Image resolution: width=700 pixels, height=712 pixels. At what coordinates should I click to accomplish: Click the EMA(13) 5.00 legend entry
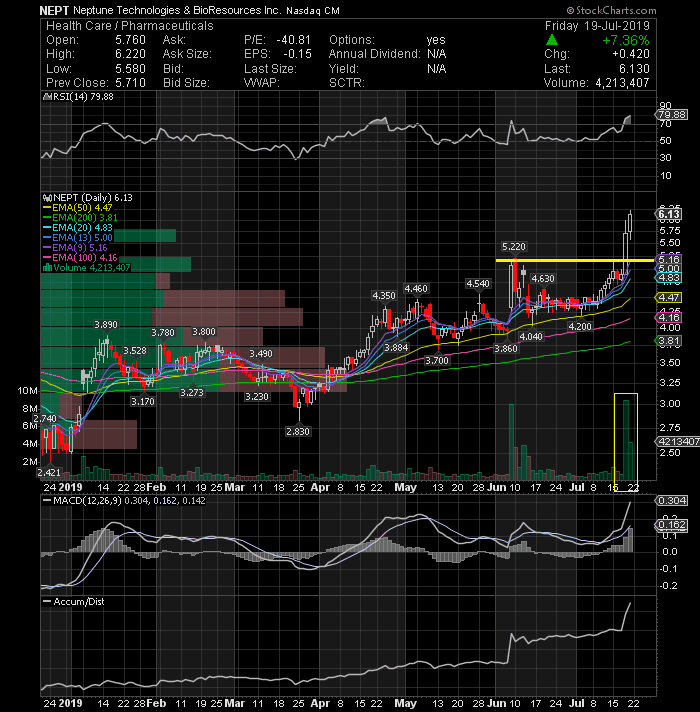pyautogui.click(x=78, y=237)
